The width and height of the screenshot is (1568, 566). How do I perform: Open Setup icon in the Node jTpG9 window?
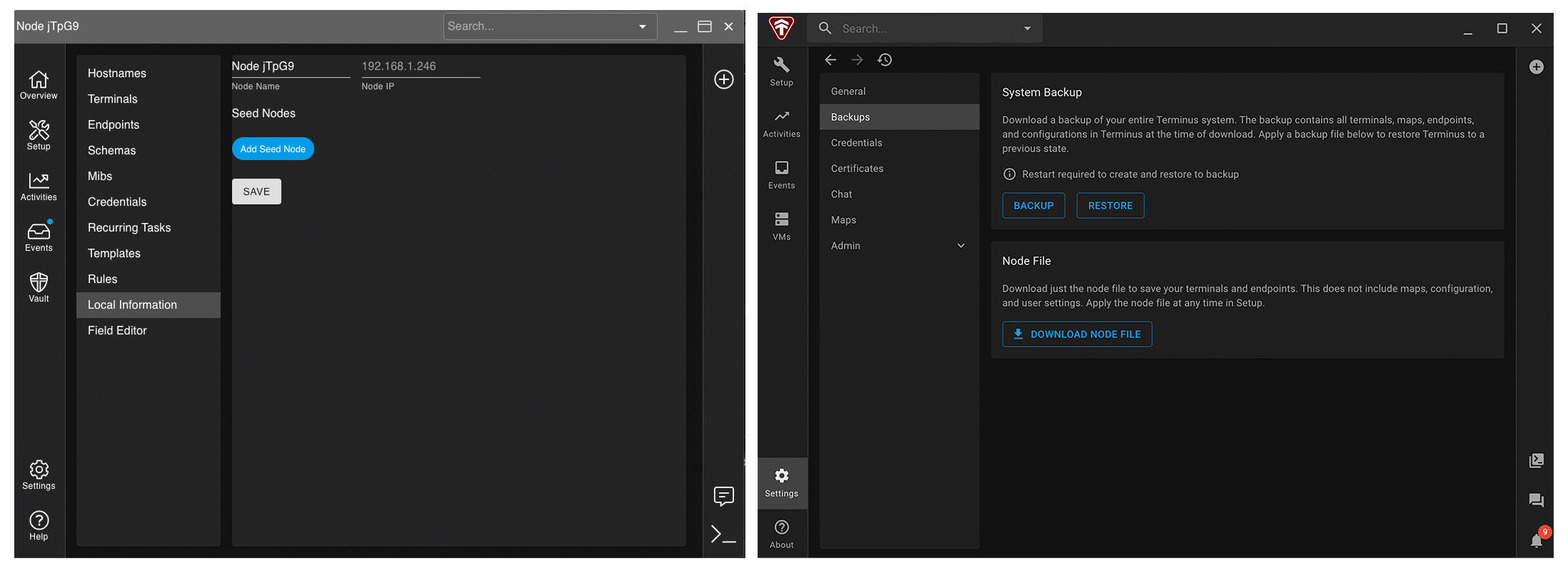39,135
